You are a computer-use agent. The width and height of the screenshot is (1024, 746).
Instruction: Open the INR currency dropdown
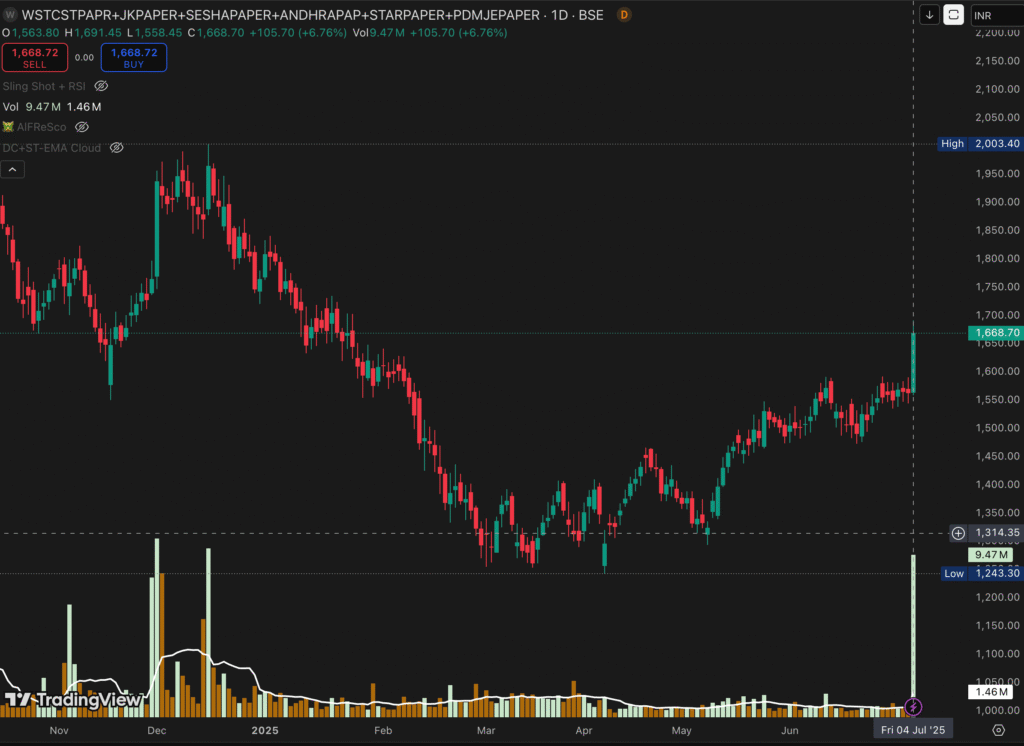click(x=997, y=15)
